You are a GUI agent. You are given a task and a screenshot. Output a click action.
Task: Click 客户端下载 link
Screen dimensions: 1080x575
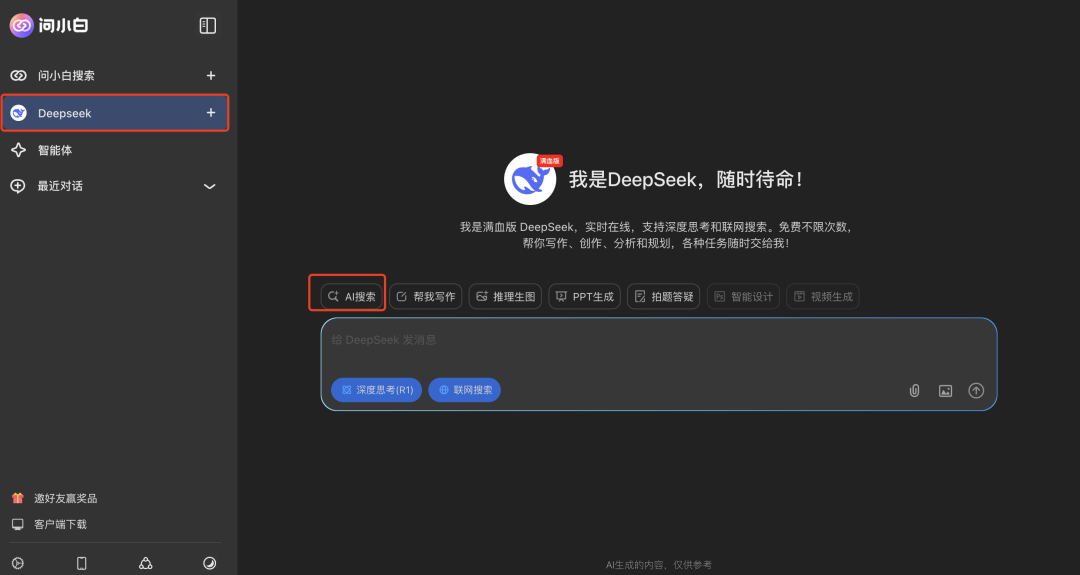pyautogui.click(x=61, y=524)
